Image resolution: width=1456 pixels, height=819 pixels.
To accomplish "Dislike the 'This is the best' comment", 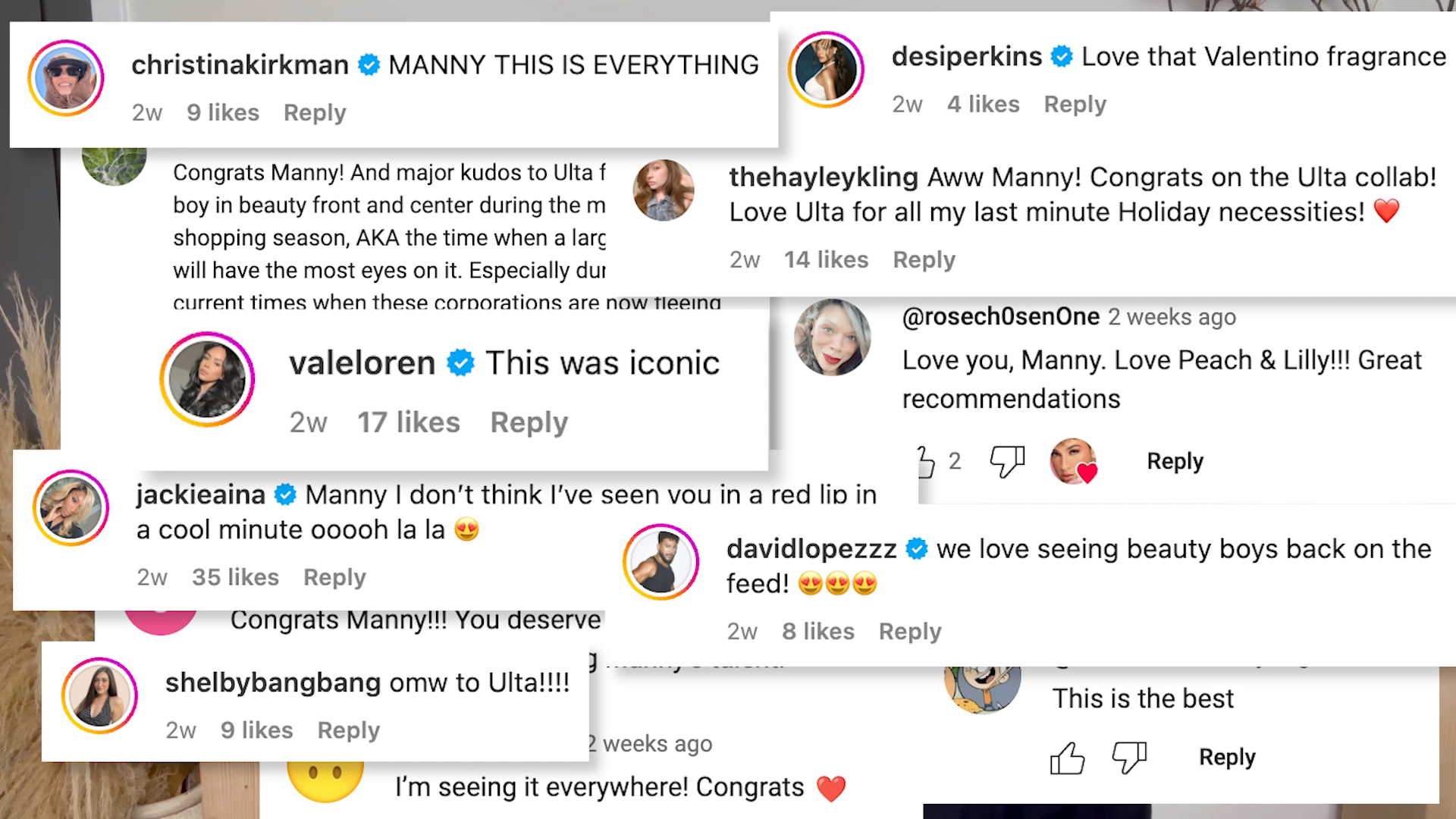I will (1129, 758).
